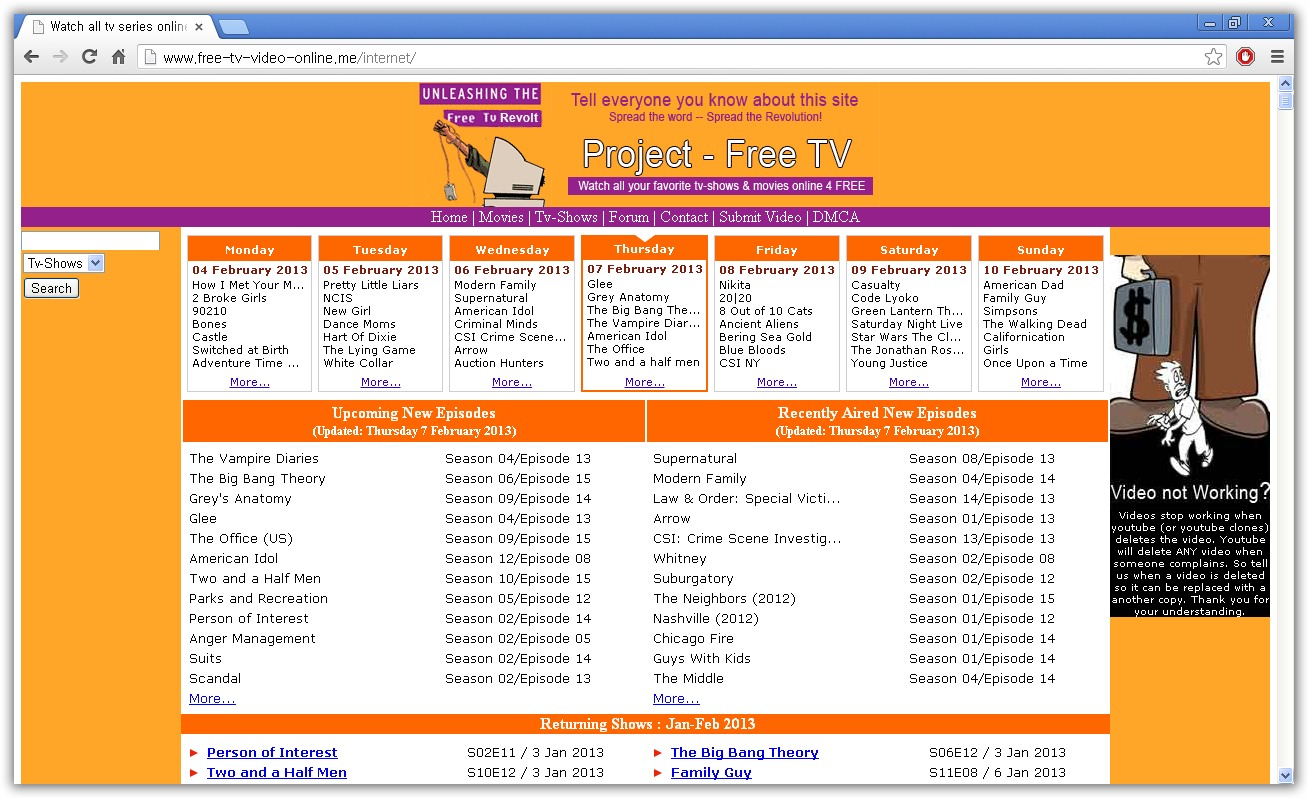Click the red Opera extension icon
This screenshot has width=1308, height=798.
(1245, 57)
